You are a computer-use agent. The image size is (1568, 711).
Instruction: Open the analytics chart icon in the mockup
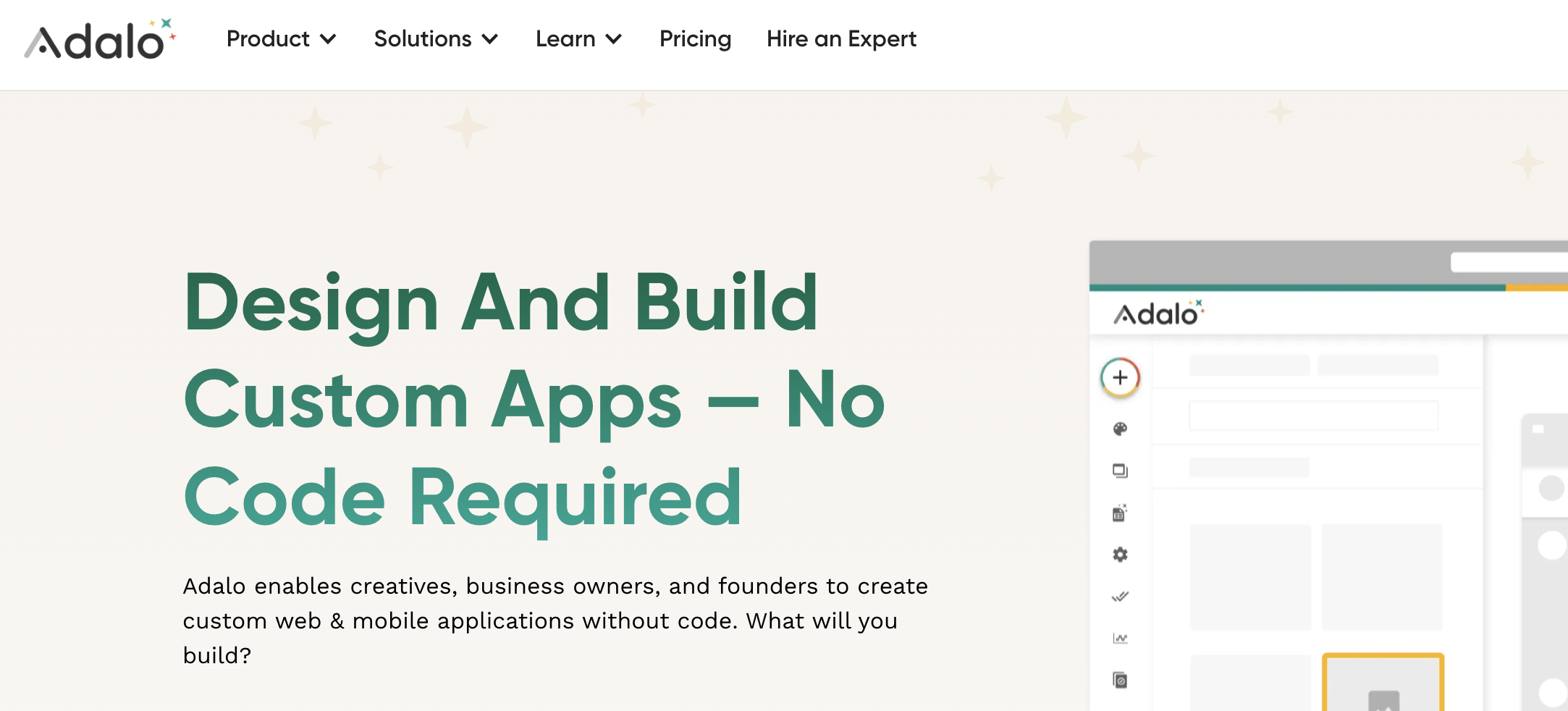tap(1120, 638)
